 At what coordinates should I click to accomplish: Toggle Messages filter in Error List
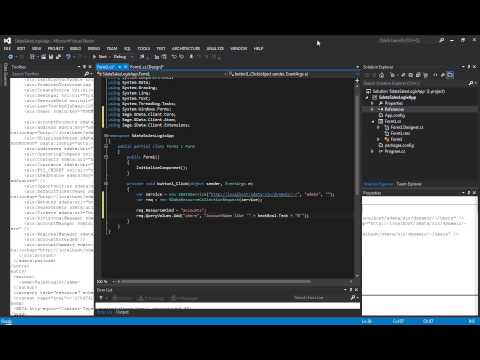point(184,298)
